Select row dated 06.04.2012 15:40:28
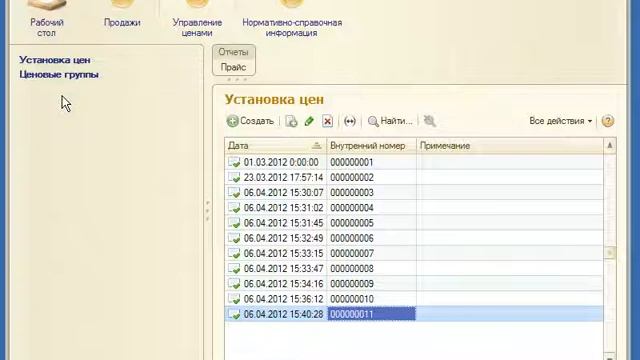 pyautogui.click(x=413, y=314)
